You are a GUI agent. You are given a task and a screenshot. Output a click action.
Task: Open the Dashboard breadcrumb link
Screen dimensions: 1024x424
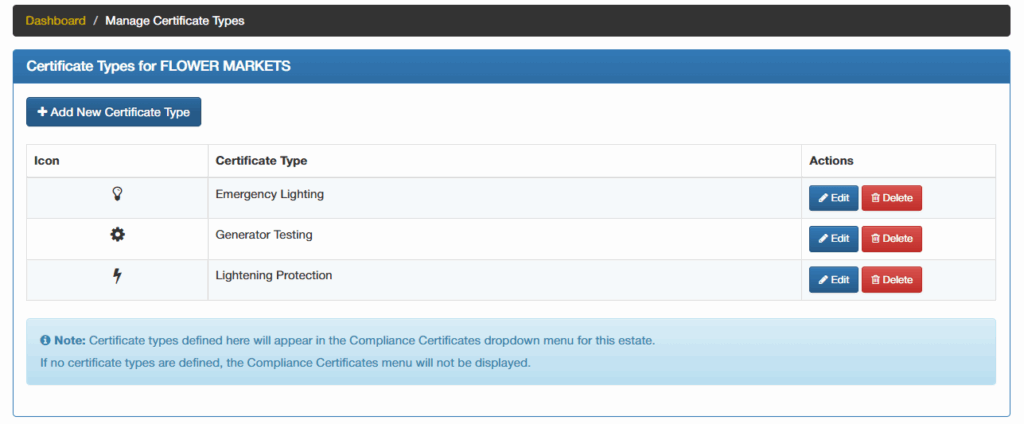[56, 21]
